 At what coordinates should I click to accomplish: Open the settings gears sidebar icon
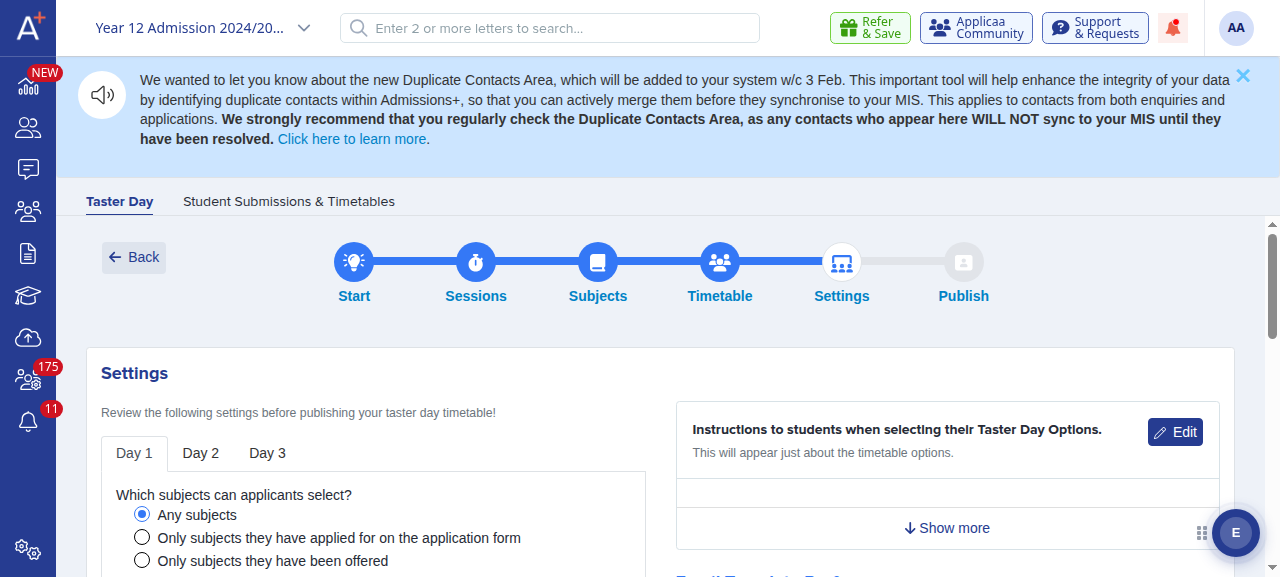(x=28, y=549)
